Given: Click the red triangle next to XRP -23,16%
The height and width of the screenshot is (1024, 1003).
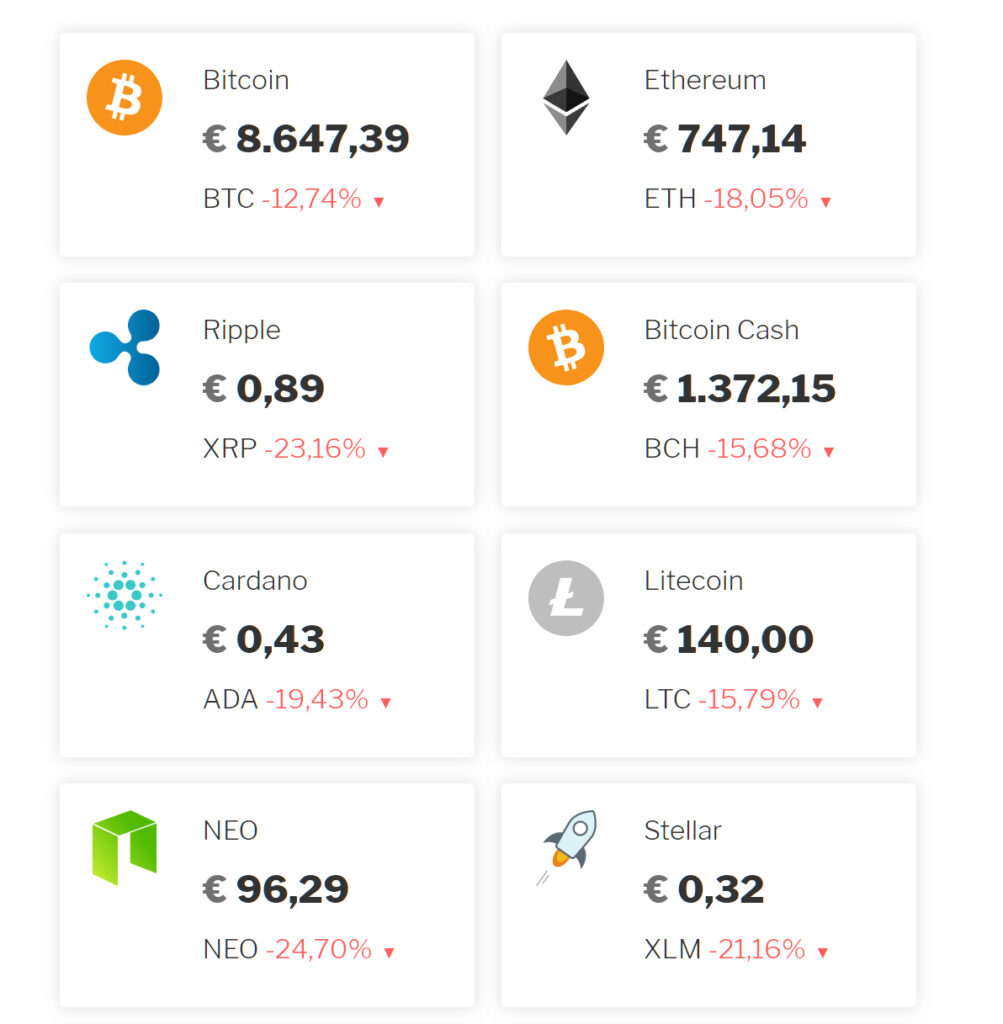Looking at the screenshot, I should (383, 452).
